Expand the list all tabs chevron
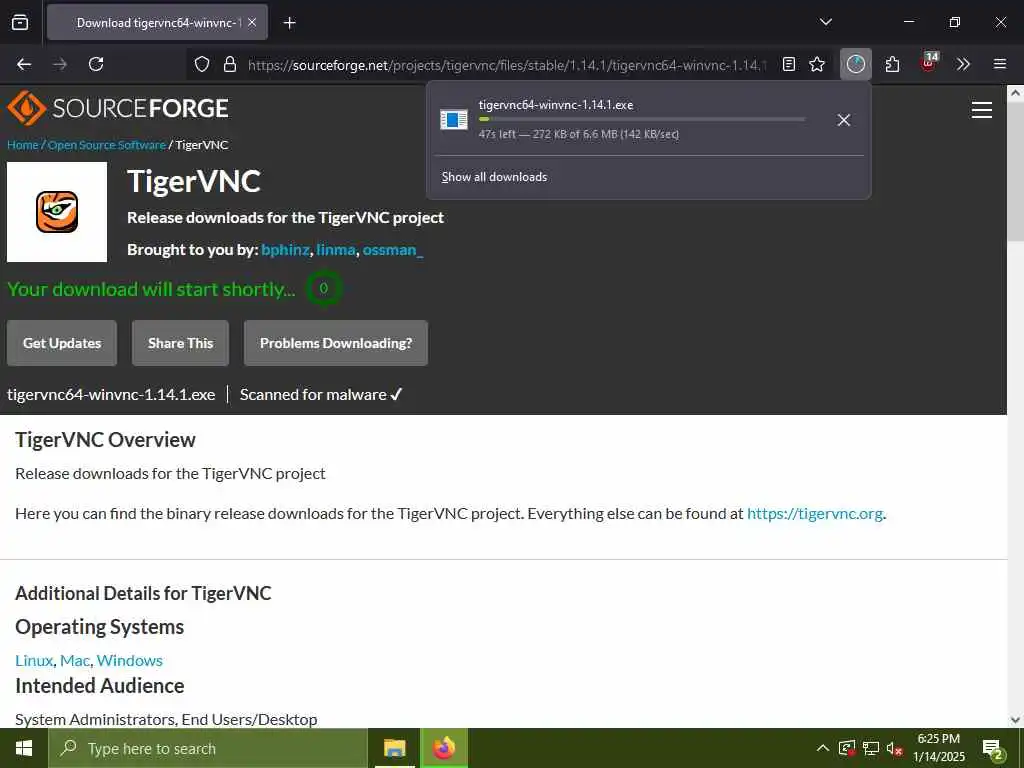Image resolution: width=1024 pixels, height=768 pixels. [825, 22]
